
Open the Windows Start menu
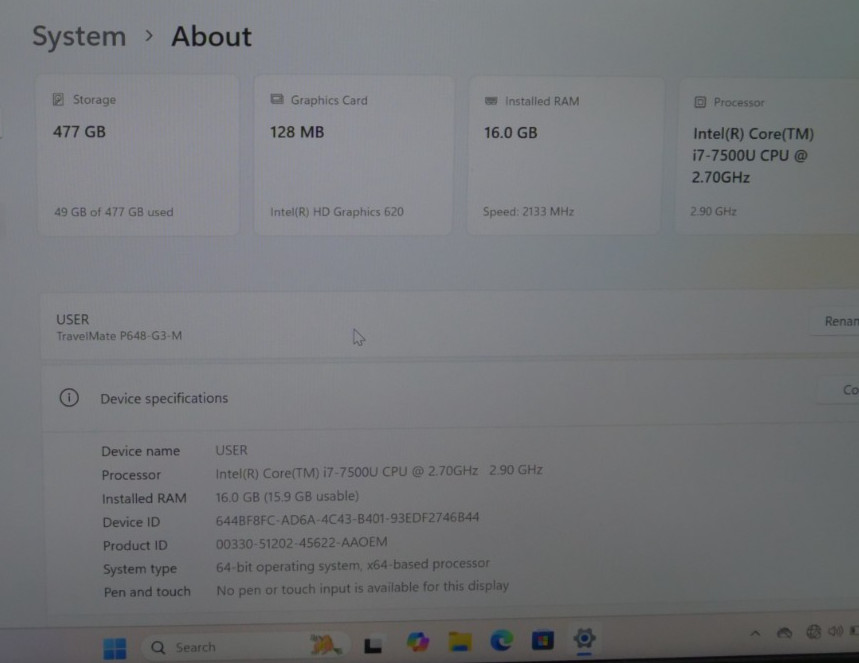[114, 648]
